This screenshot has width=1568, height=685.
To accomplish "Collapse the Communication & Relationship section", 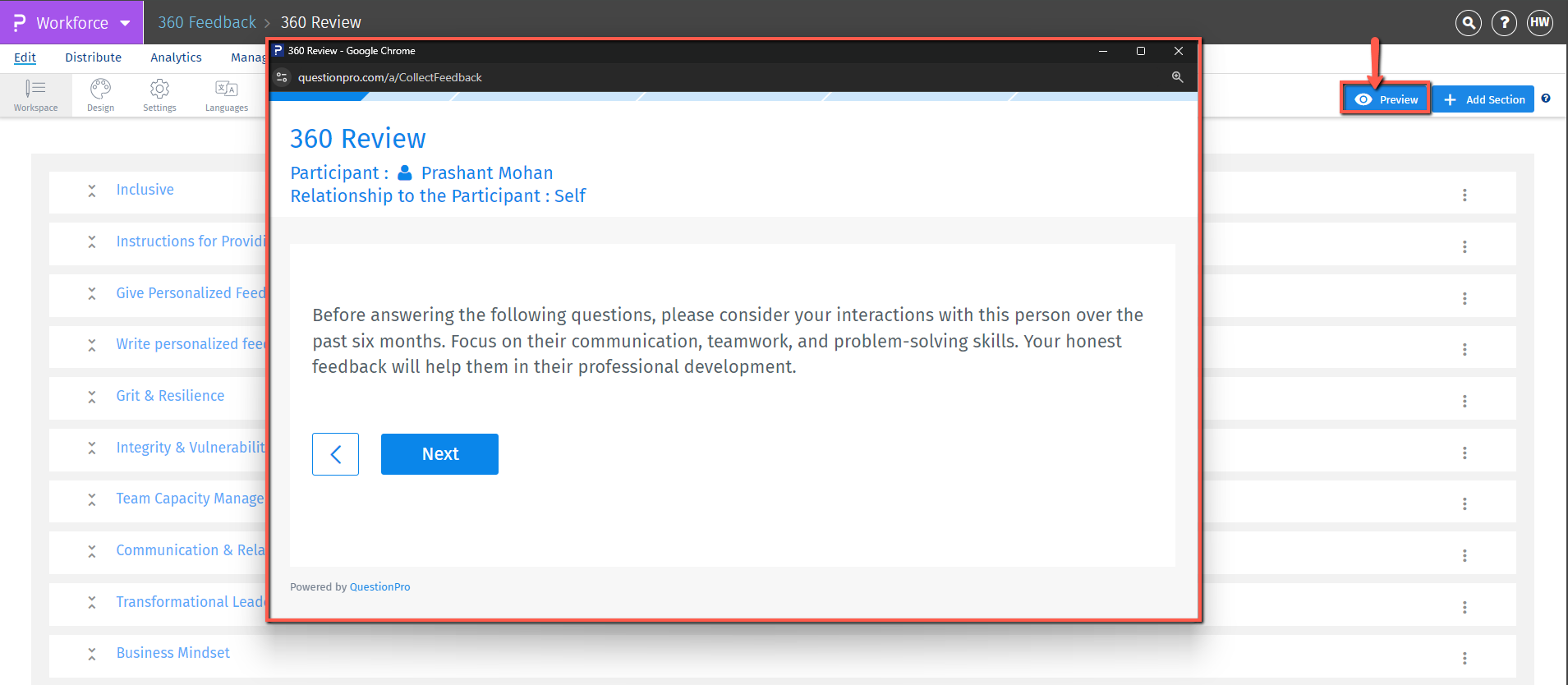I will pos(92,551).
